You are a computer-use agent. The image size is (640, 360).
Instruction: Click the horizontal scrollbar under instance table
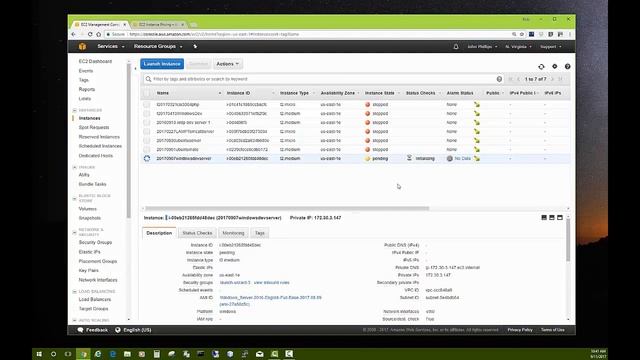coord(287,208)
